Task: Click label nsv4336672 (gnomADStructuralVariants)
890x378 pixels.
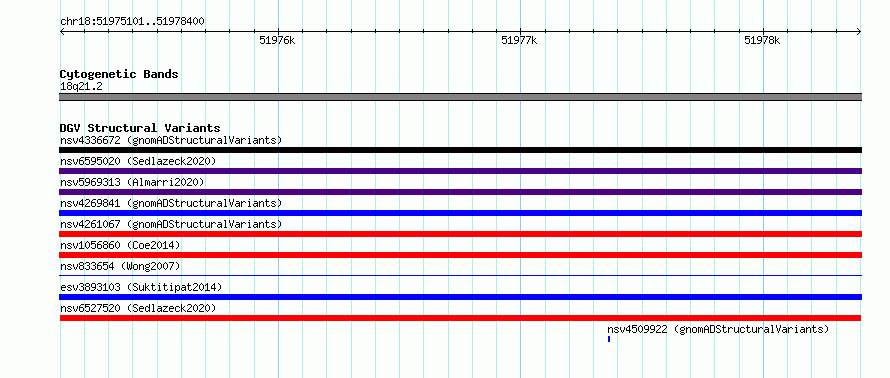Action: (171, 140)
